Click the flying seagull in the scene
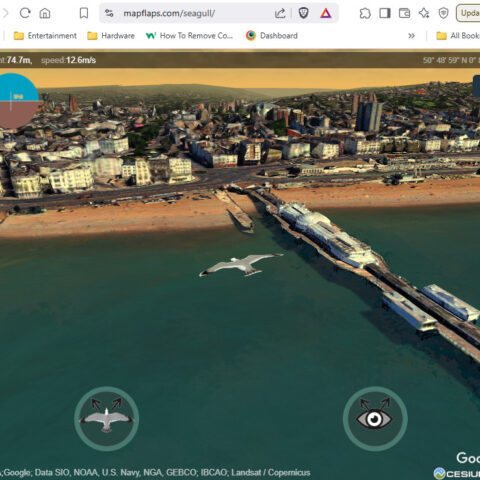The height and width of the screenshot is (480, 480). tap(241, 265)
